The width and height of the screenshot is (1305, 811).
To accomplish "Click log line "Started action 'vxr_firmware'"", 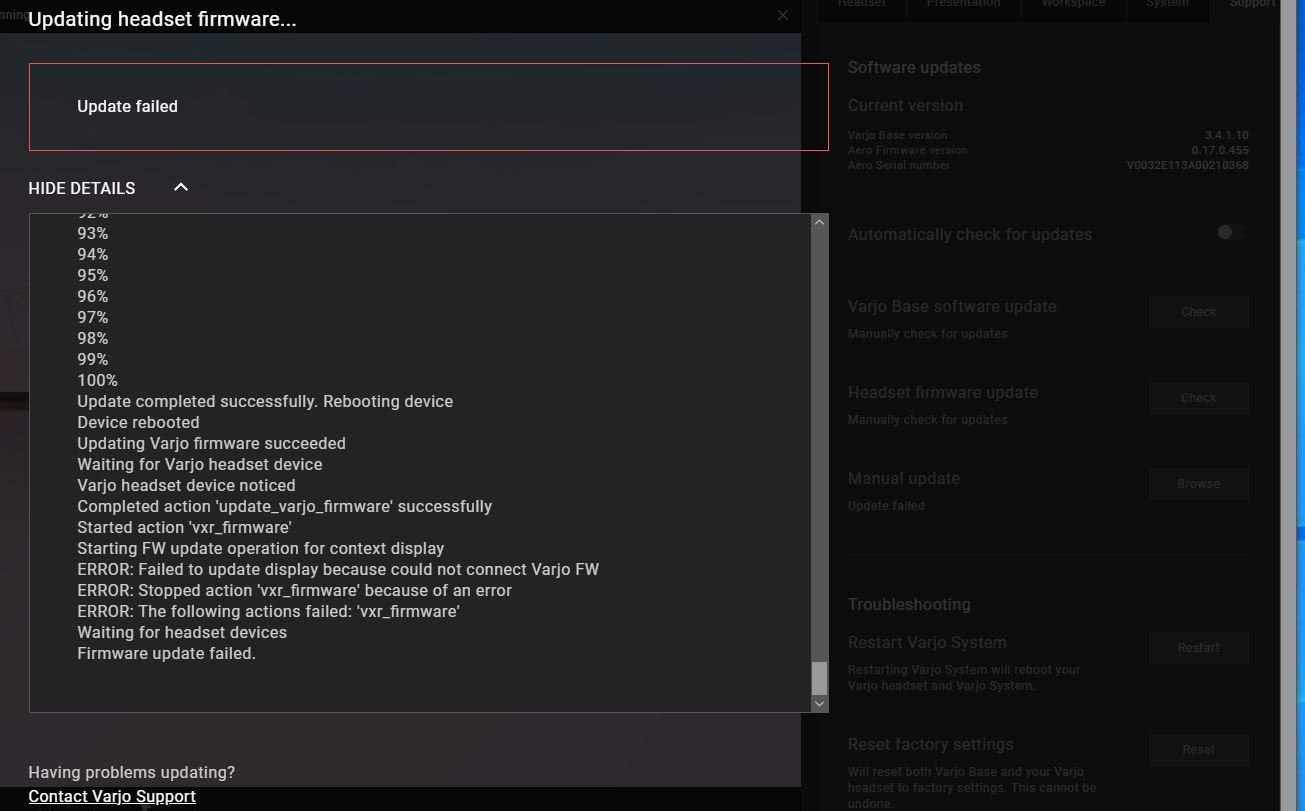I will tap(184, 527).
